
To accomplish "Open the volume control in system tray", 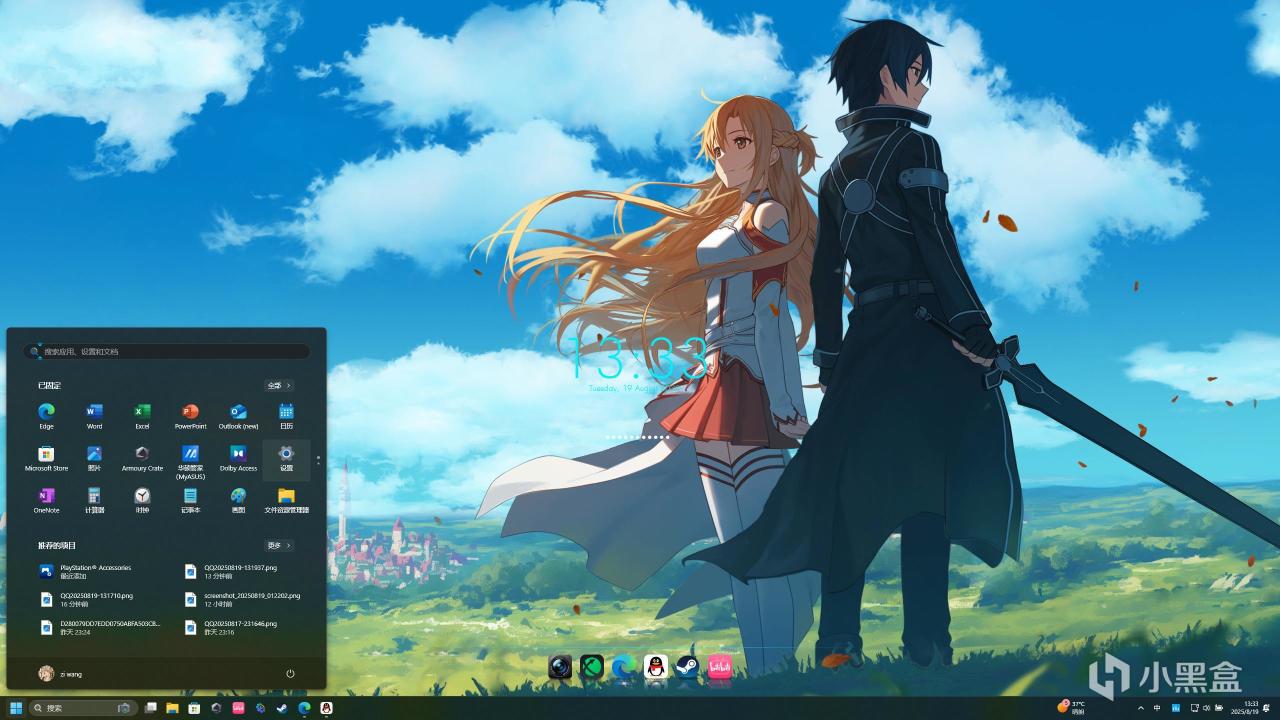I will click(x=1206, y=708).
